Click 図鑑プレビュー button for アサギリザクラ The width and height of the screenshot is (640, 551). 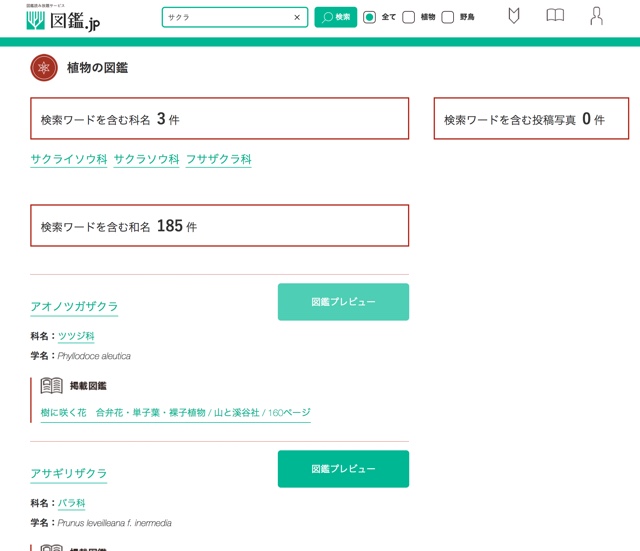pos(343,469)
